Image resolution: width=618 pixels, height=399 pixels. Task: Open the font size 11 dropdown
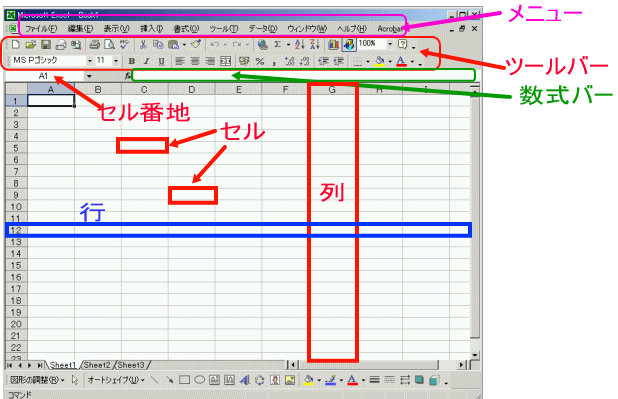pyautogui.click(x=116, y=61)
